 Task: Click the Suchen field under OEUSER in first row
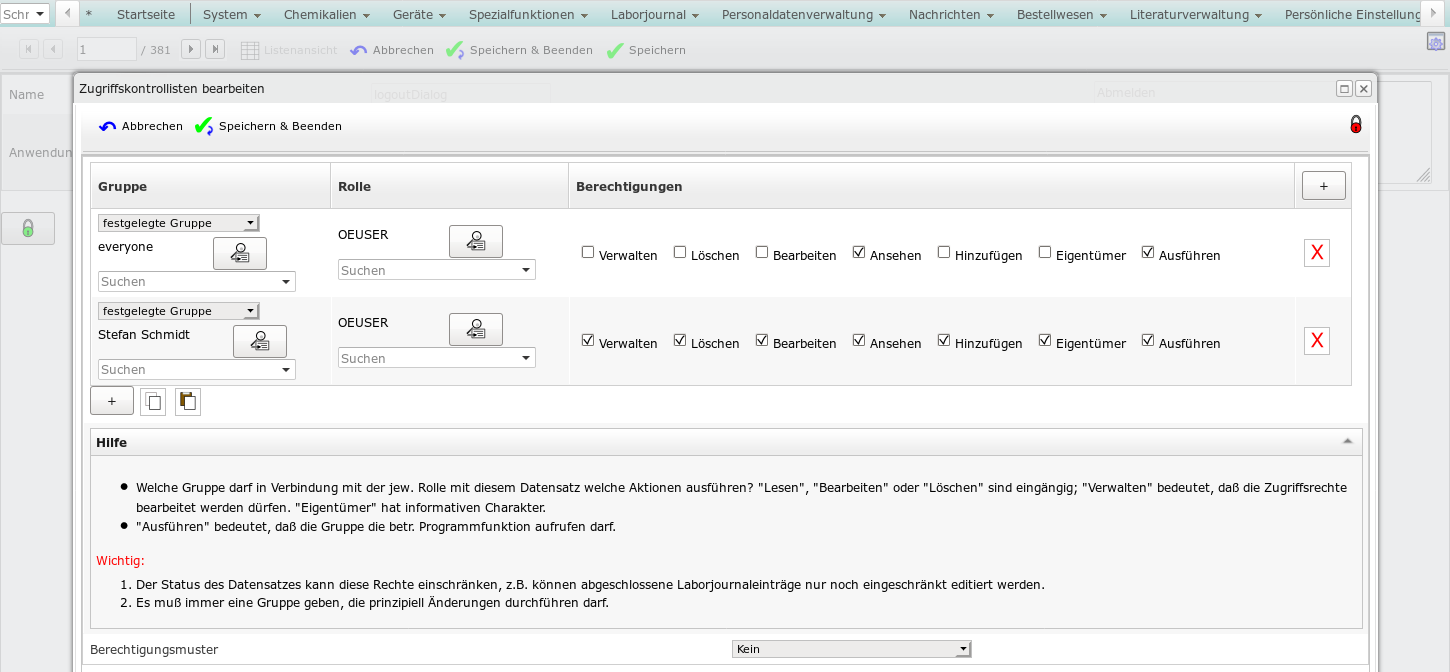436,270
